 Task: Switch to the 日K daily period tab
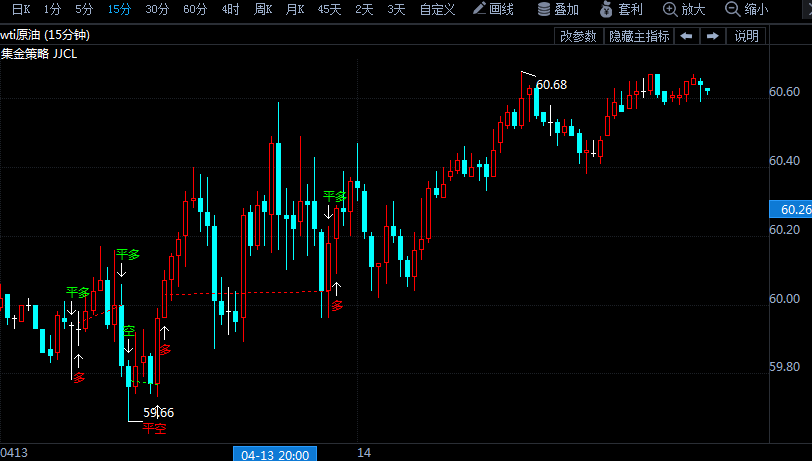pos(21,9)
